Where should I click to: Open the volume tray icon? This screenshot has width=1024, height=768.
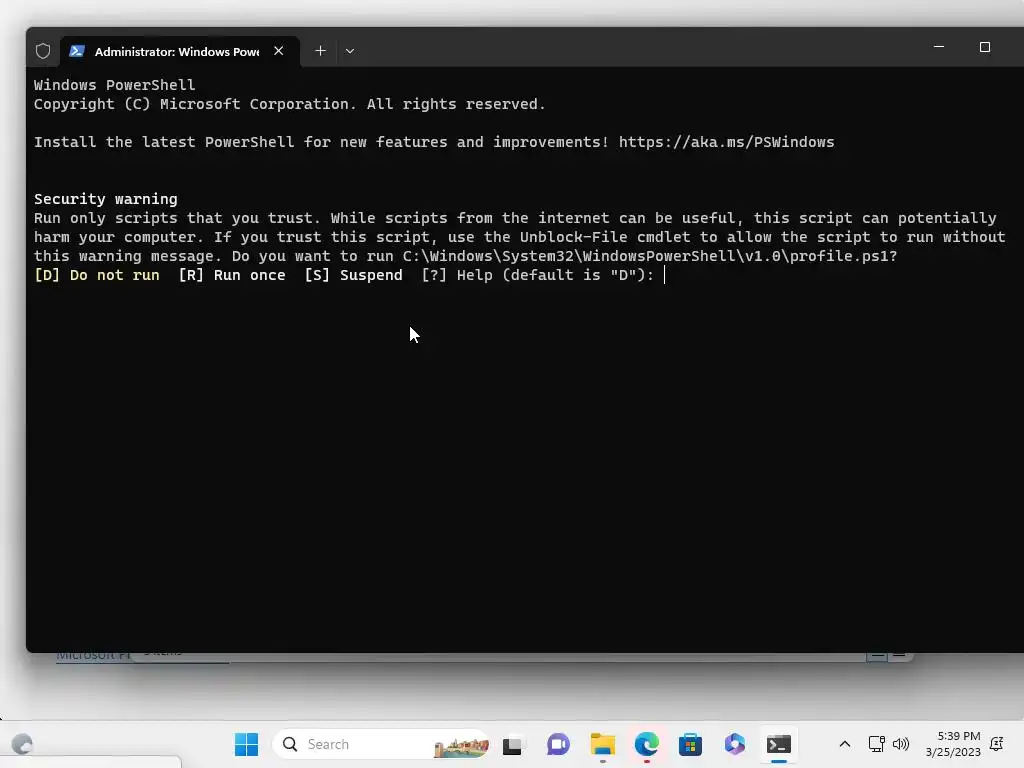[x=901, y=744]
